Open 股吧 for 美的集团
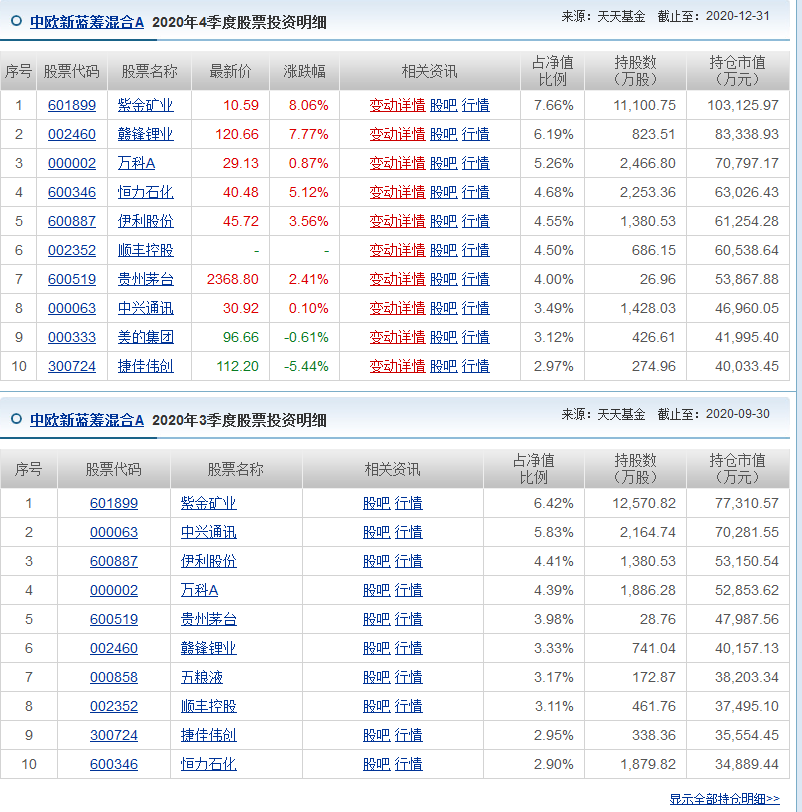 point(444,338)
